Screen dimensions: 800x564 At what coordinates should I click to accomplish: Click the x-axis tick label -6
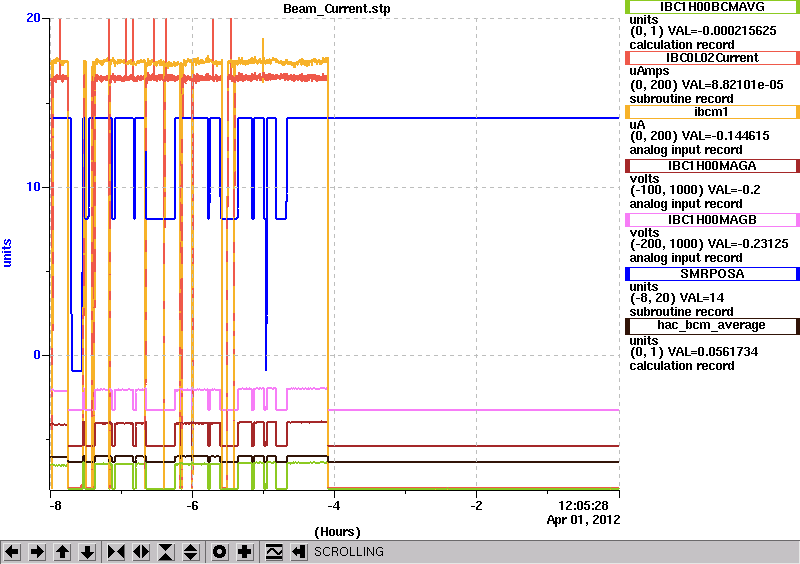point(191,506)
